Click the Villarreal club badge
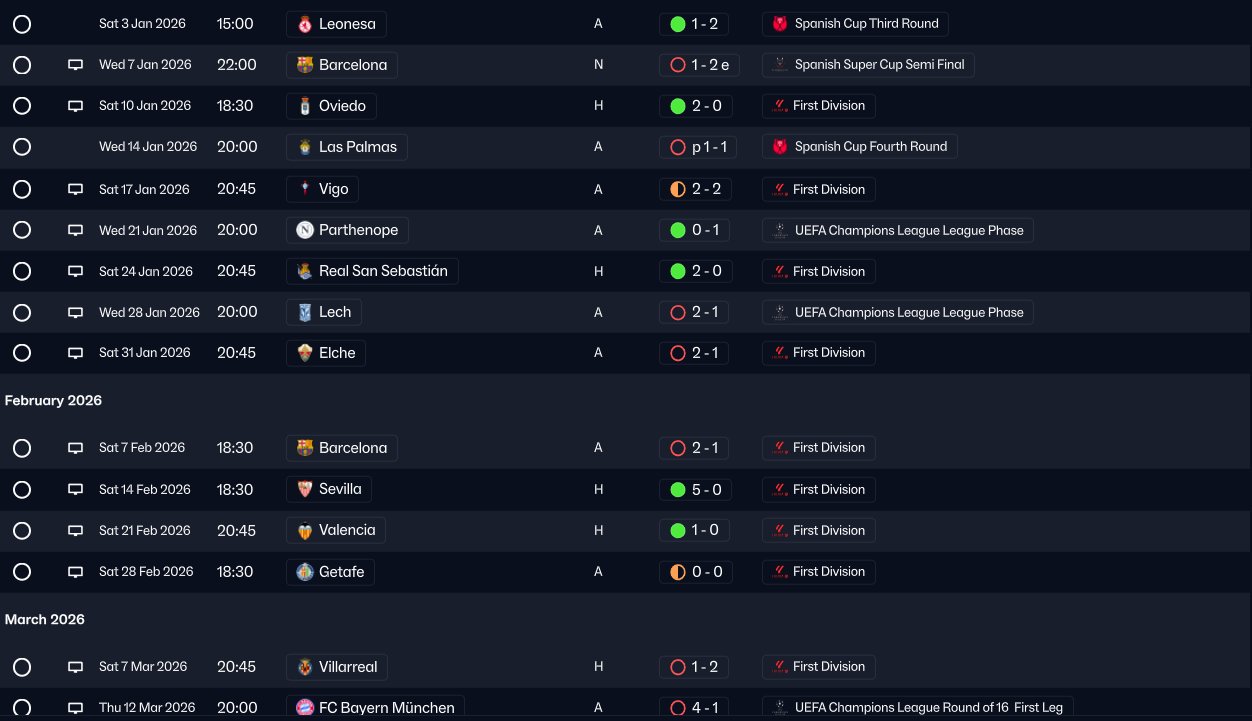This screenshot has width=1252, height=721. (305, 667)
